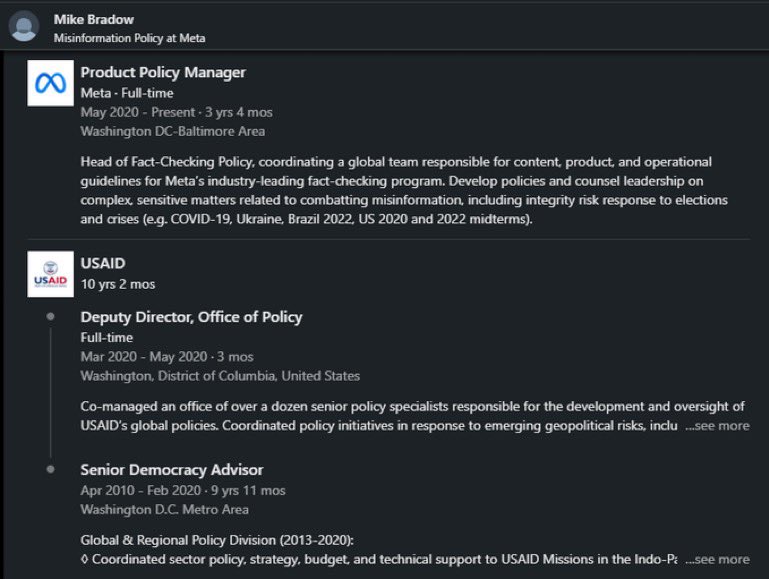Open the Mike Bradow profile name
This screenshot has width=769, height=579.
(x=94, y=19)
